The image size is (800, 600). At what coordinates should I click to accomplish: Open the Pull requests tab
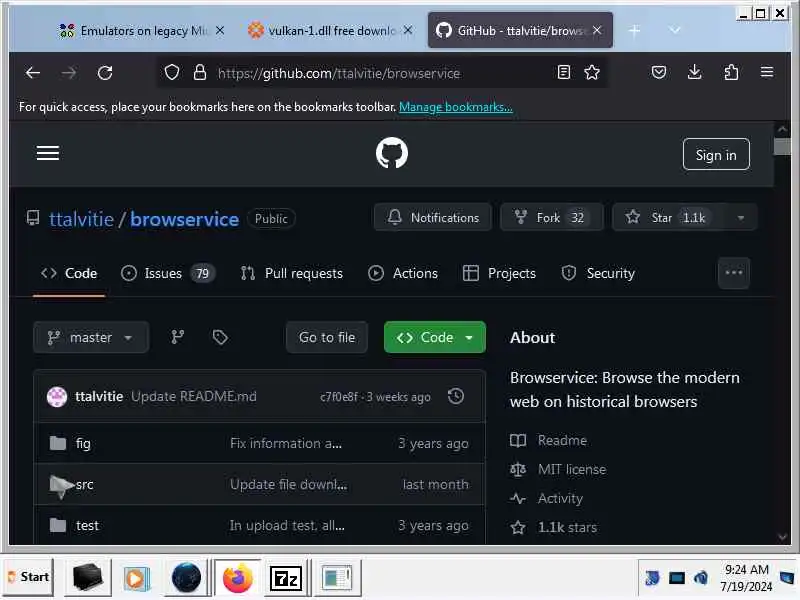[x=292, y=273]
